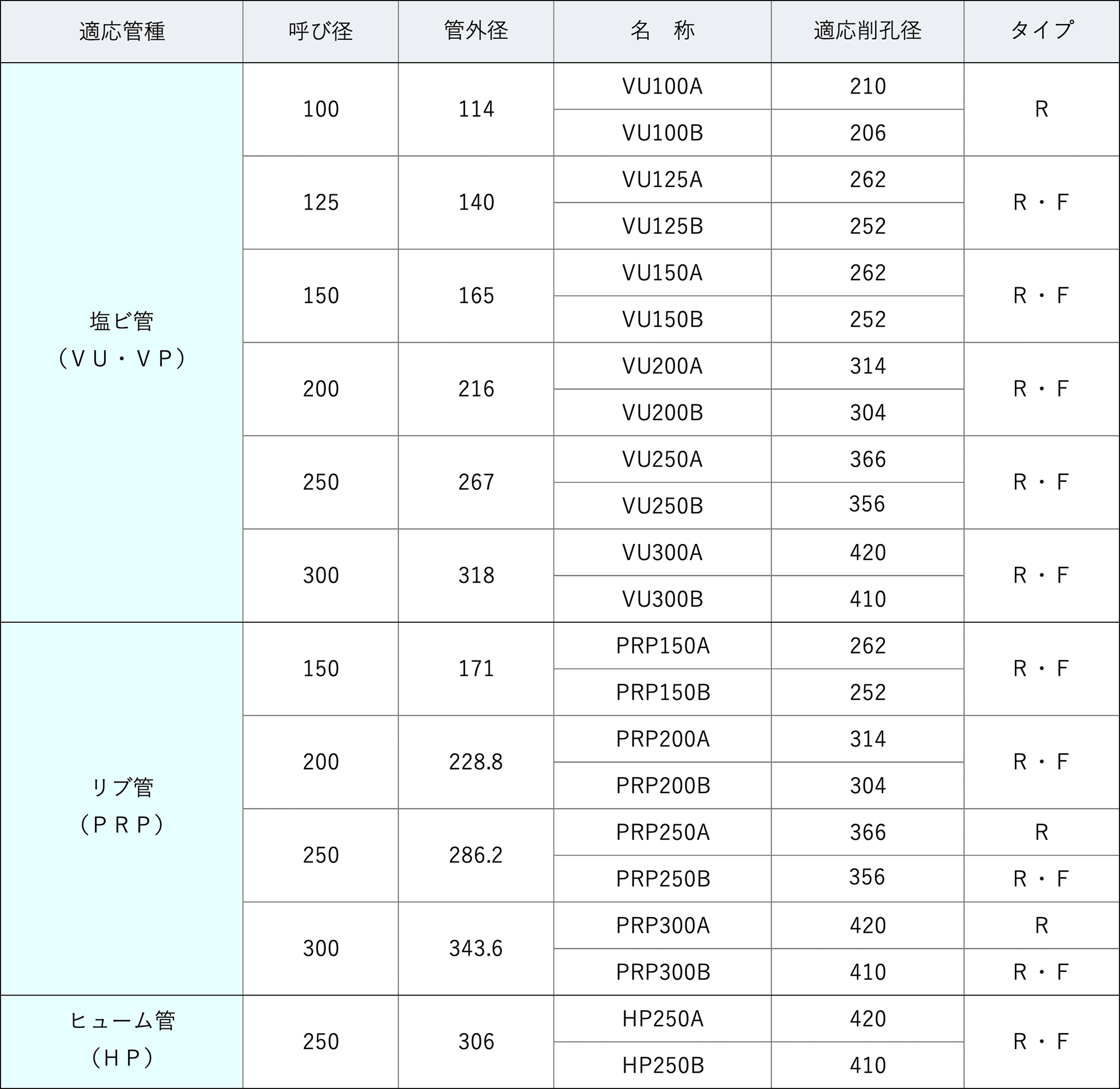1120x1089 pixels.
Task: Click the VU300A name cell
Action: pos(662,552)
